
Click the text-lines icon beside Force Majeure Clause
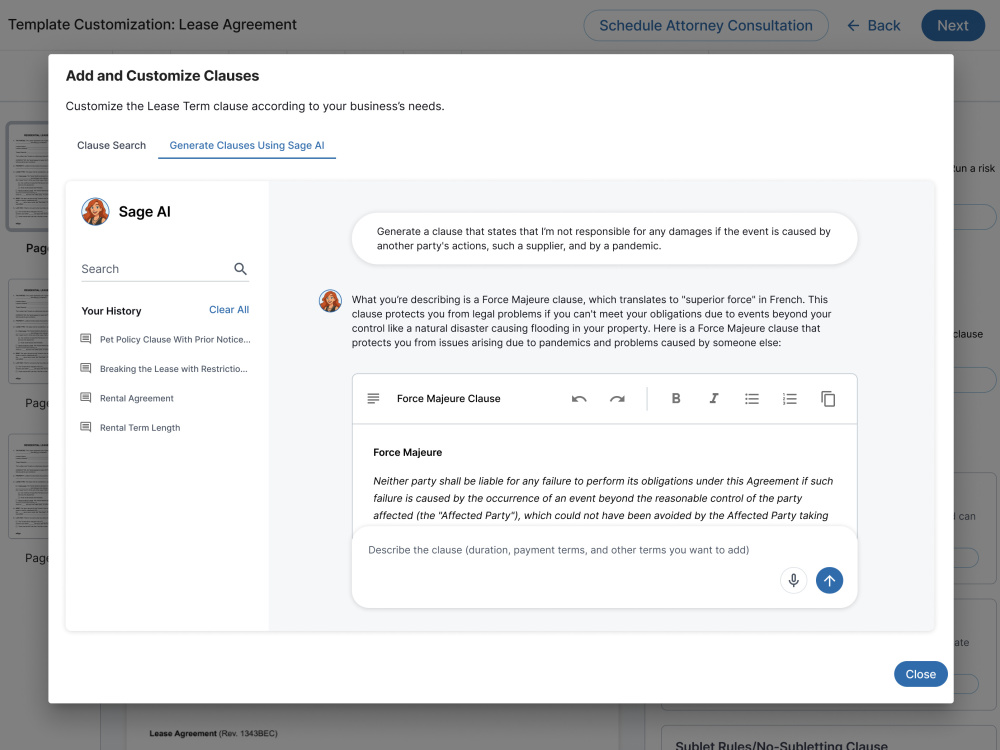[x=373, y=399]
